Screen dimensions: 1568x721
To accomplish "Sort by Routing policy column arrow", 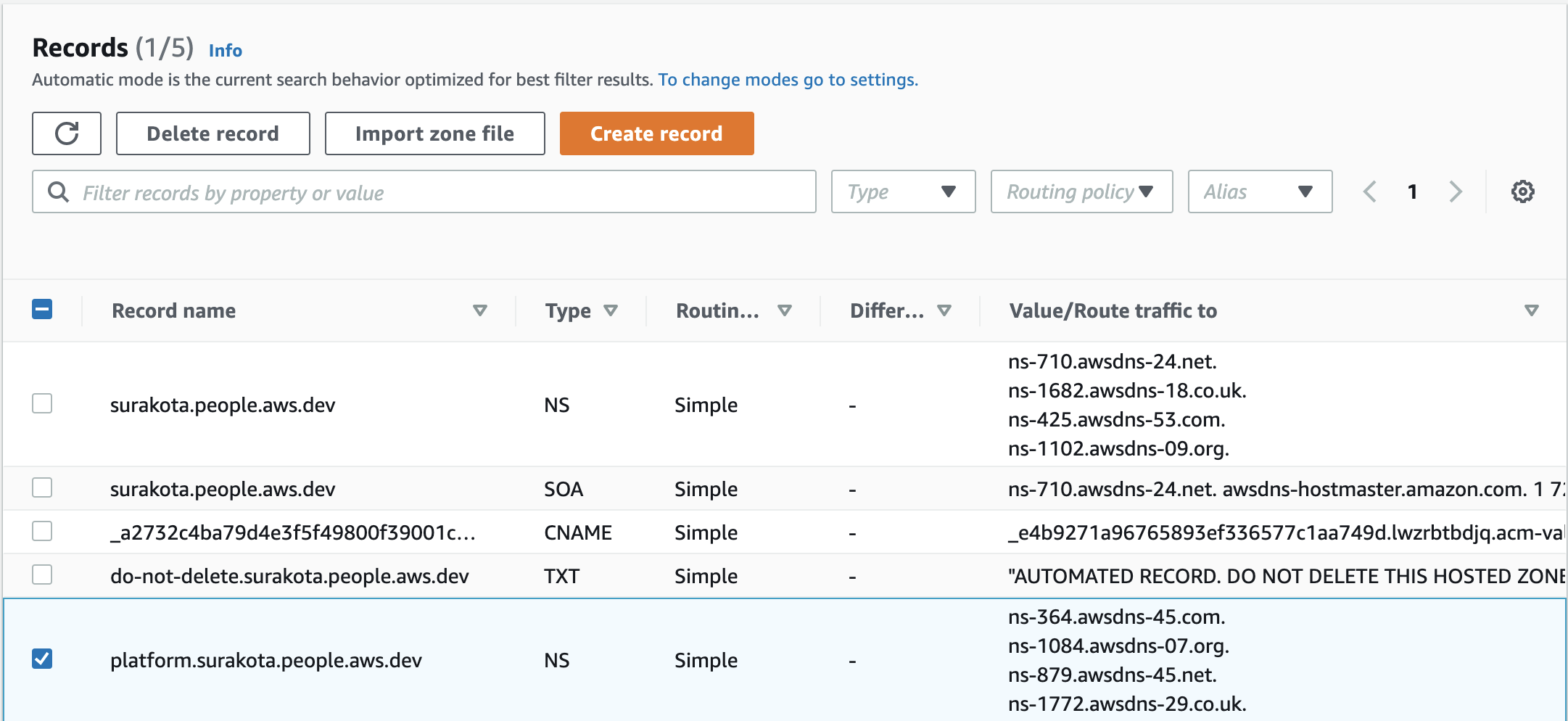I will click(x=784, y=310).
